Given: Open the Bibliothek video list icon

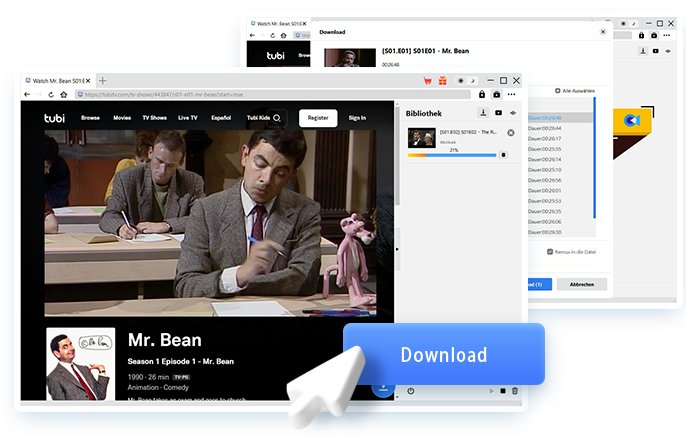Looking at the screenshot, I should (x=498, y=113).
